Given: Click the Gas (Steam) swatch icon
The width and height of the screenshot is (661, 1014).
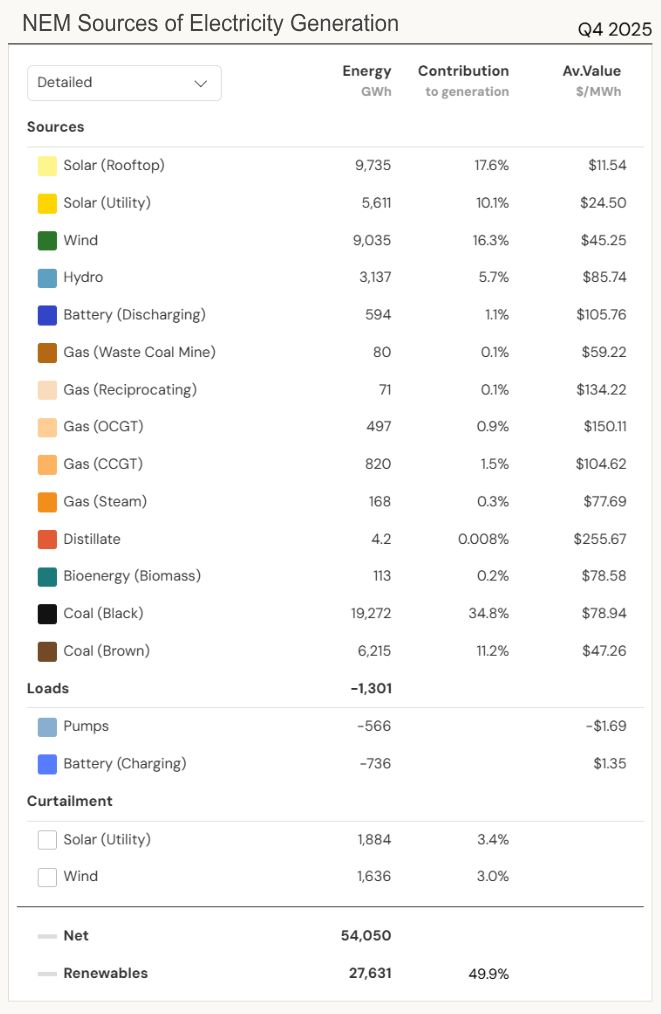Looking at the screenshot, I should (x=46, y=501).
